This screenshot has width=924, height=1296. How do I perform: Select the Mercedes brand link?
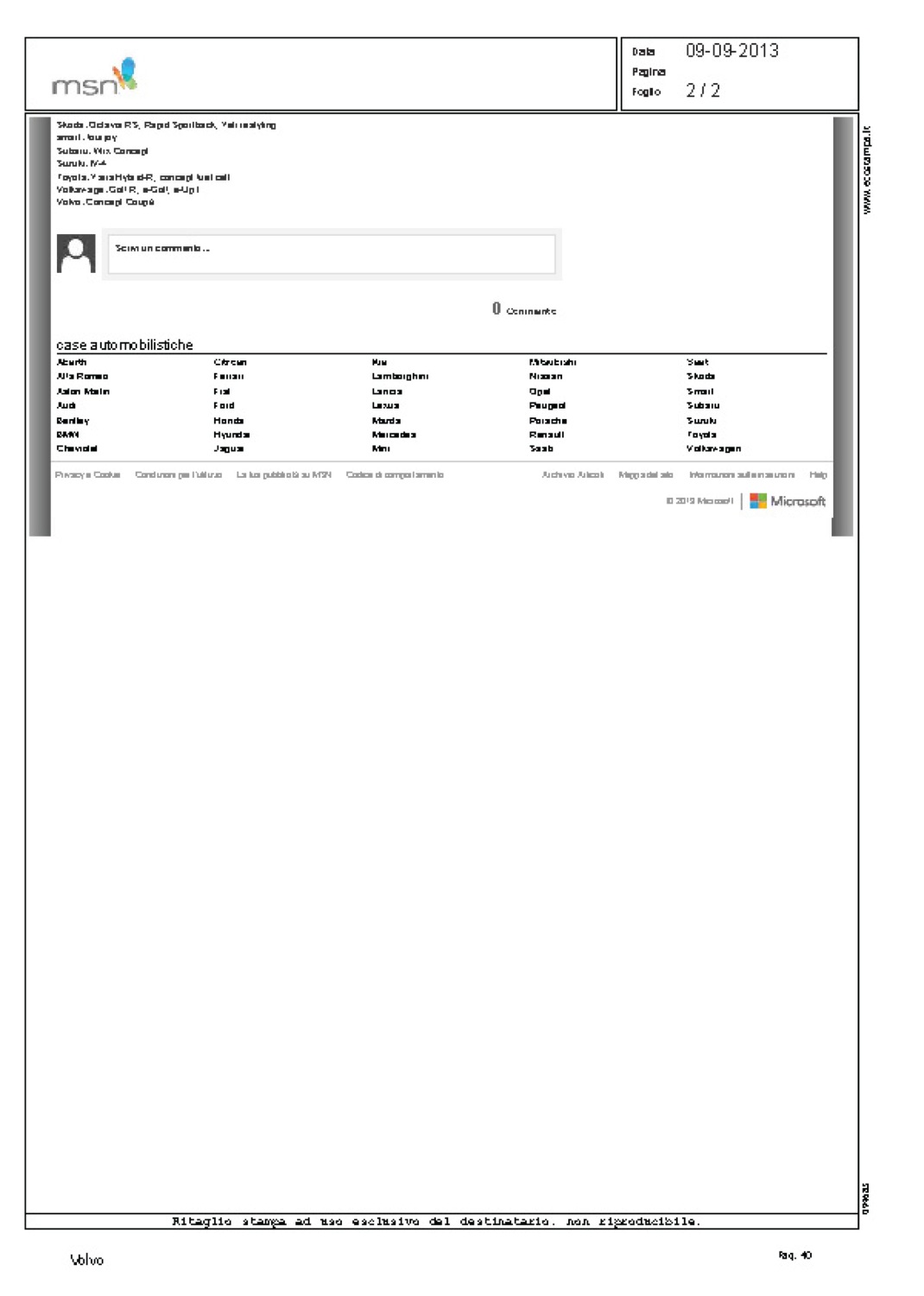coord(394,435)
